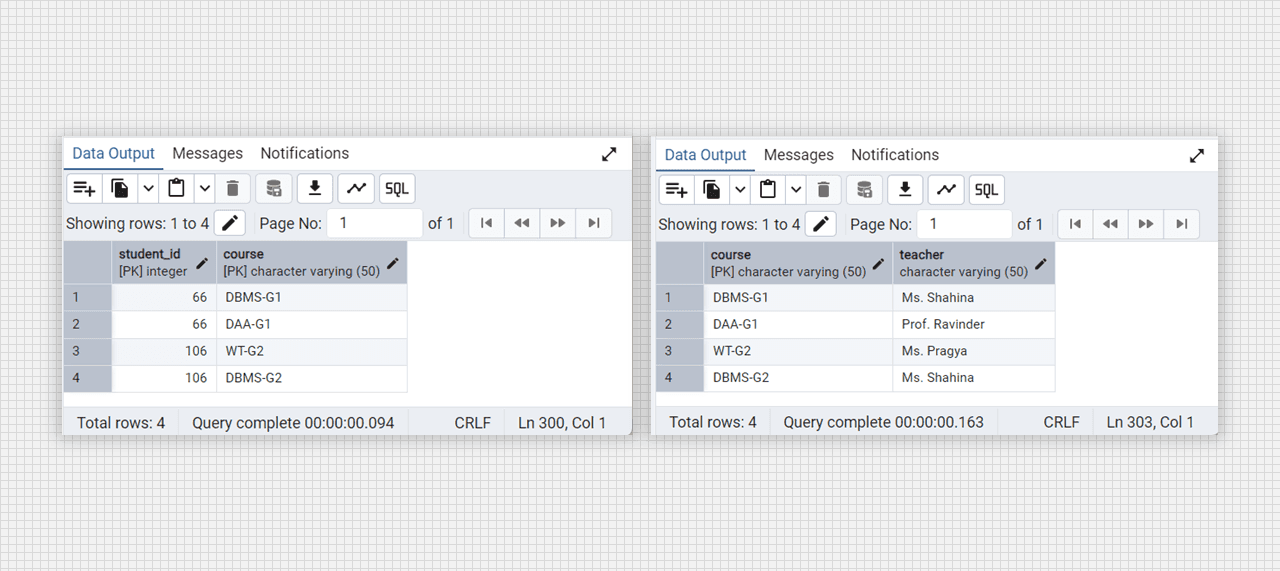Image resolution: width=1280 pixels, height=571 pixels.
Task: Click SQL button in right panel toolbar
Action: (x=987, y=189)
